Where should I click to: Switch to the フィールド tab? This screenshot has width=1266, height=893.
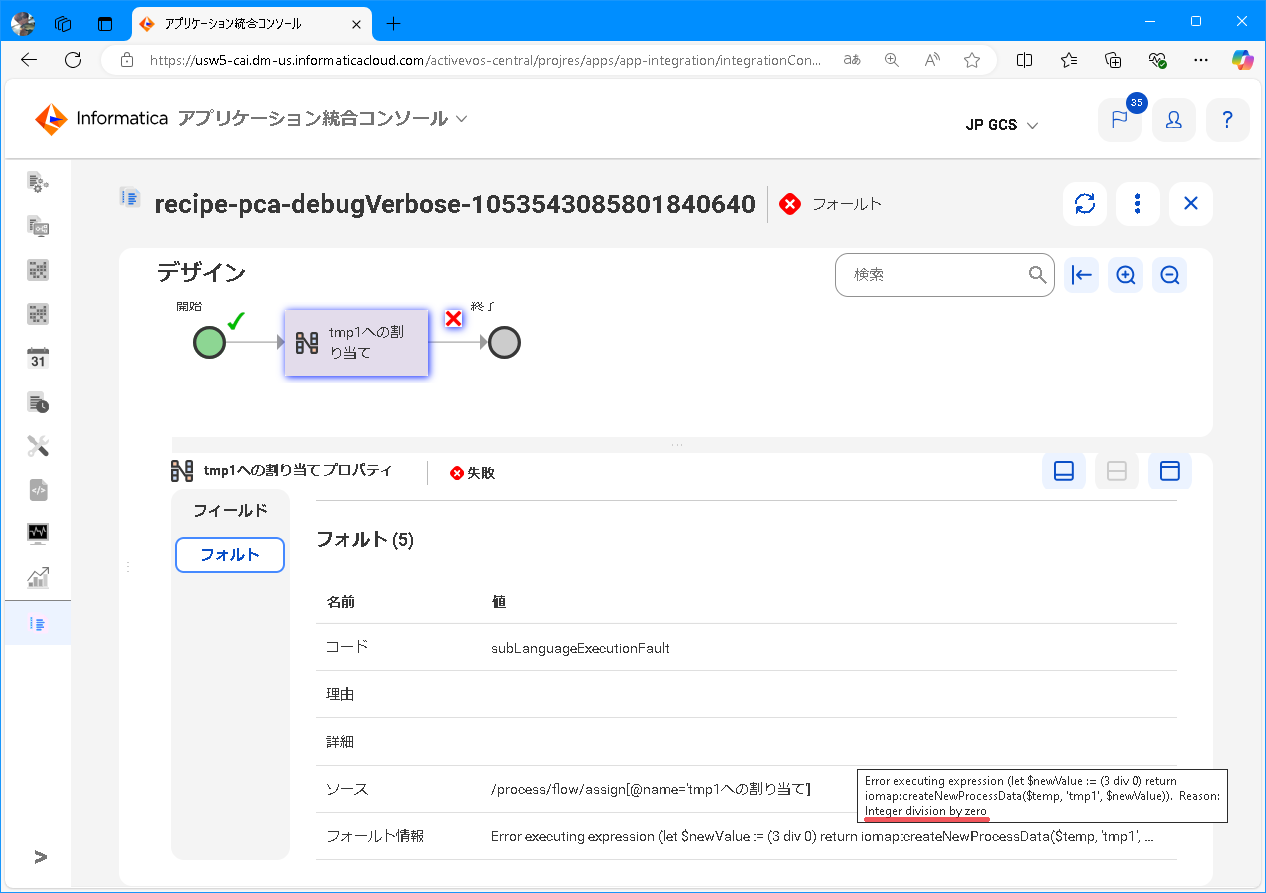230,510
